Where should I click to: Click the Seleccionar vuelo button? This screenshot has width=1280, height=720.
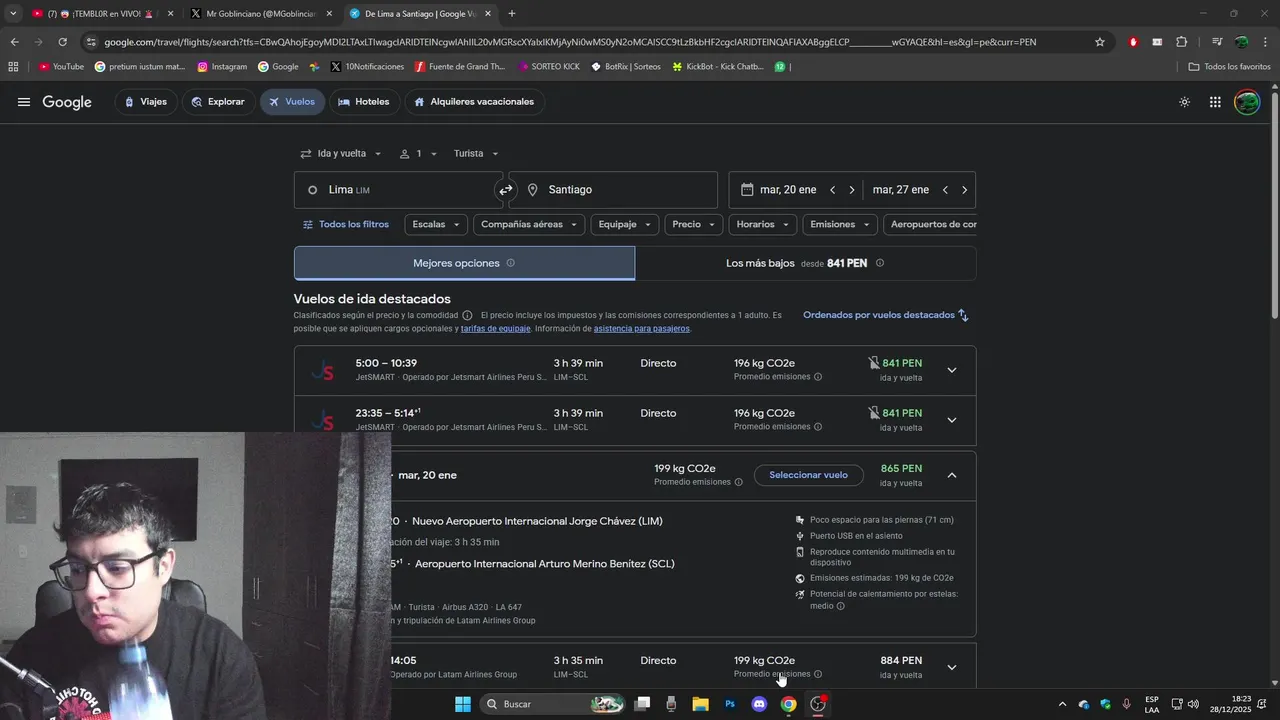click(x=808, y=475)
